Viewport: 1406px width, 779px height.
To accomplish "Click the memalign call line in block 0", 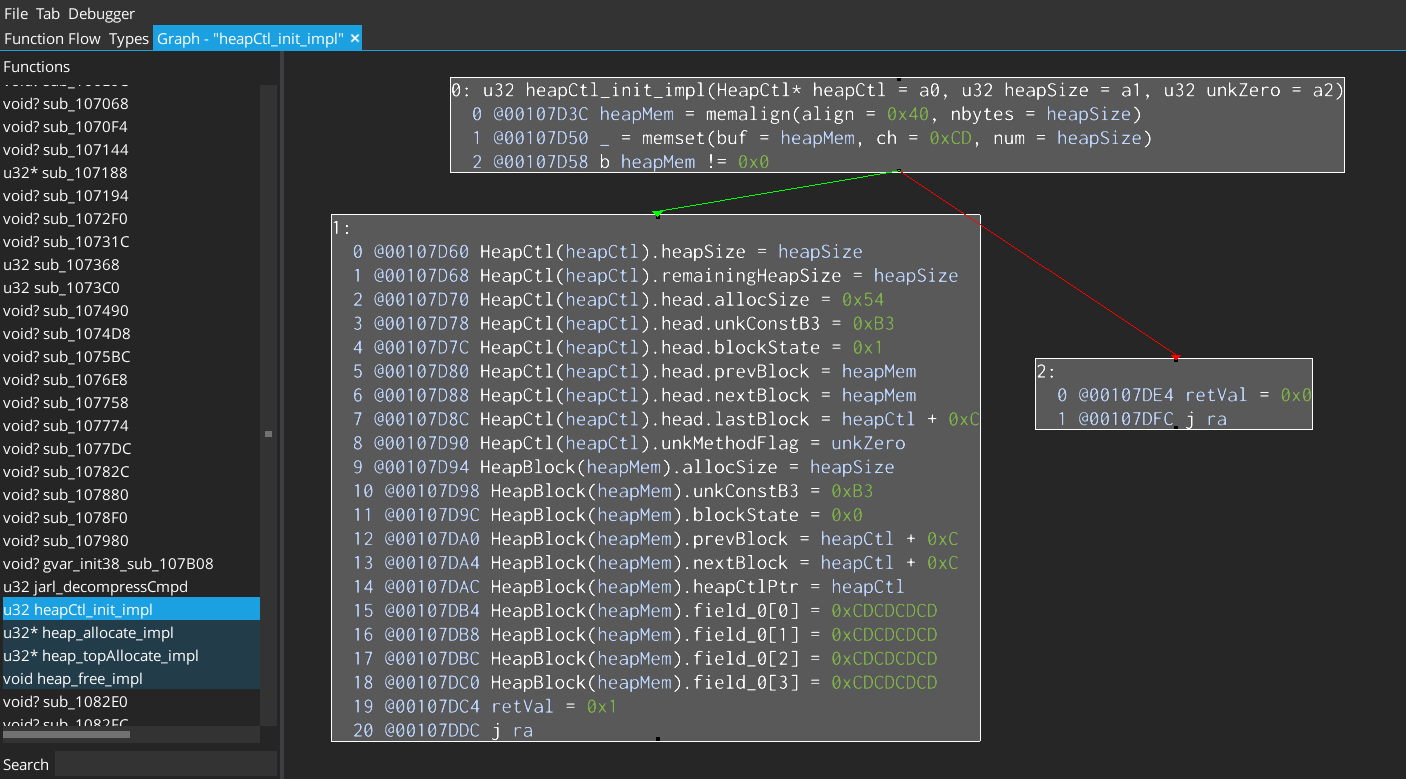I will 805,114.
